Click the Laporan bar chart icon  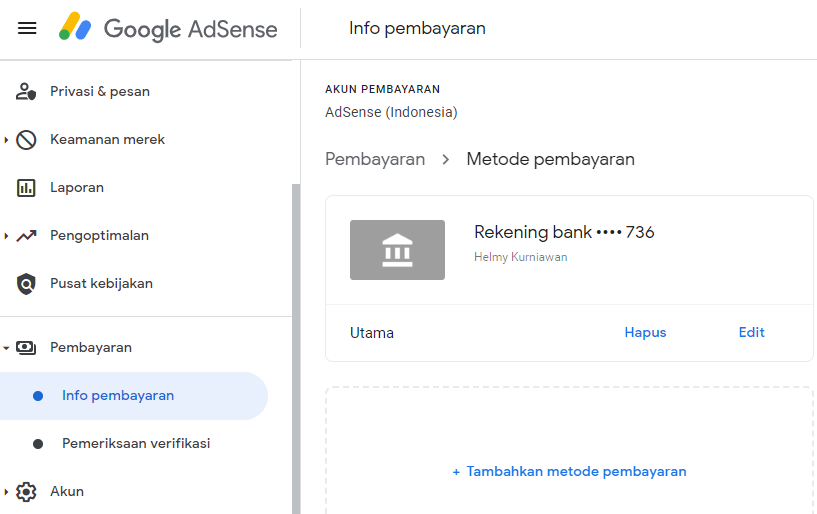click(x=26, y=188)
